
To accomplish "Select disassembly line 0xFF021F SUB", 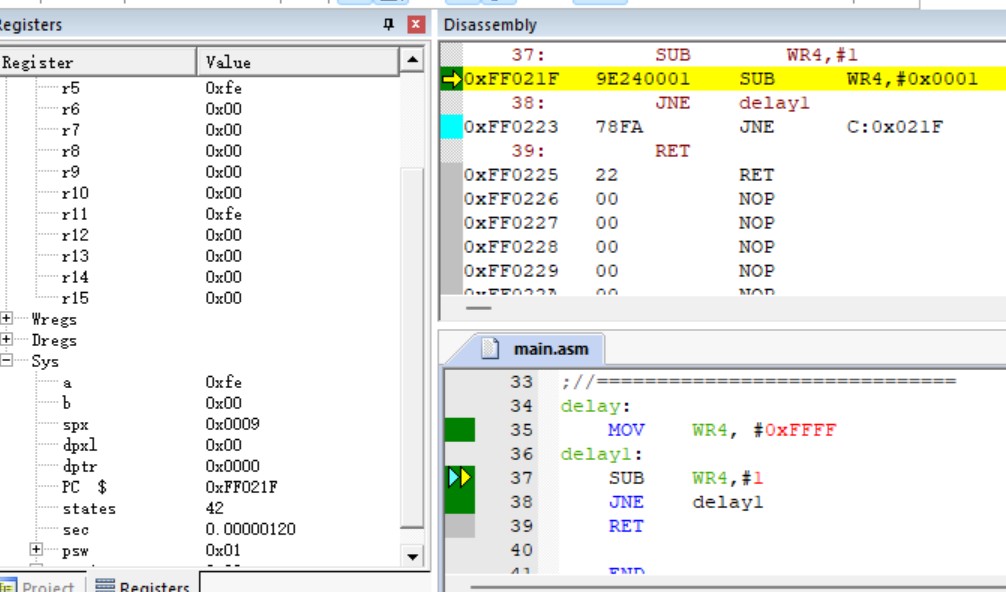I will coord(734,79).
